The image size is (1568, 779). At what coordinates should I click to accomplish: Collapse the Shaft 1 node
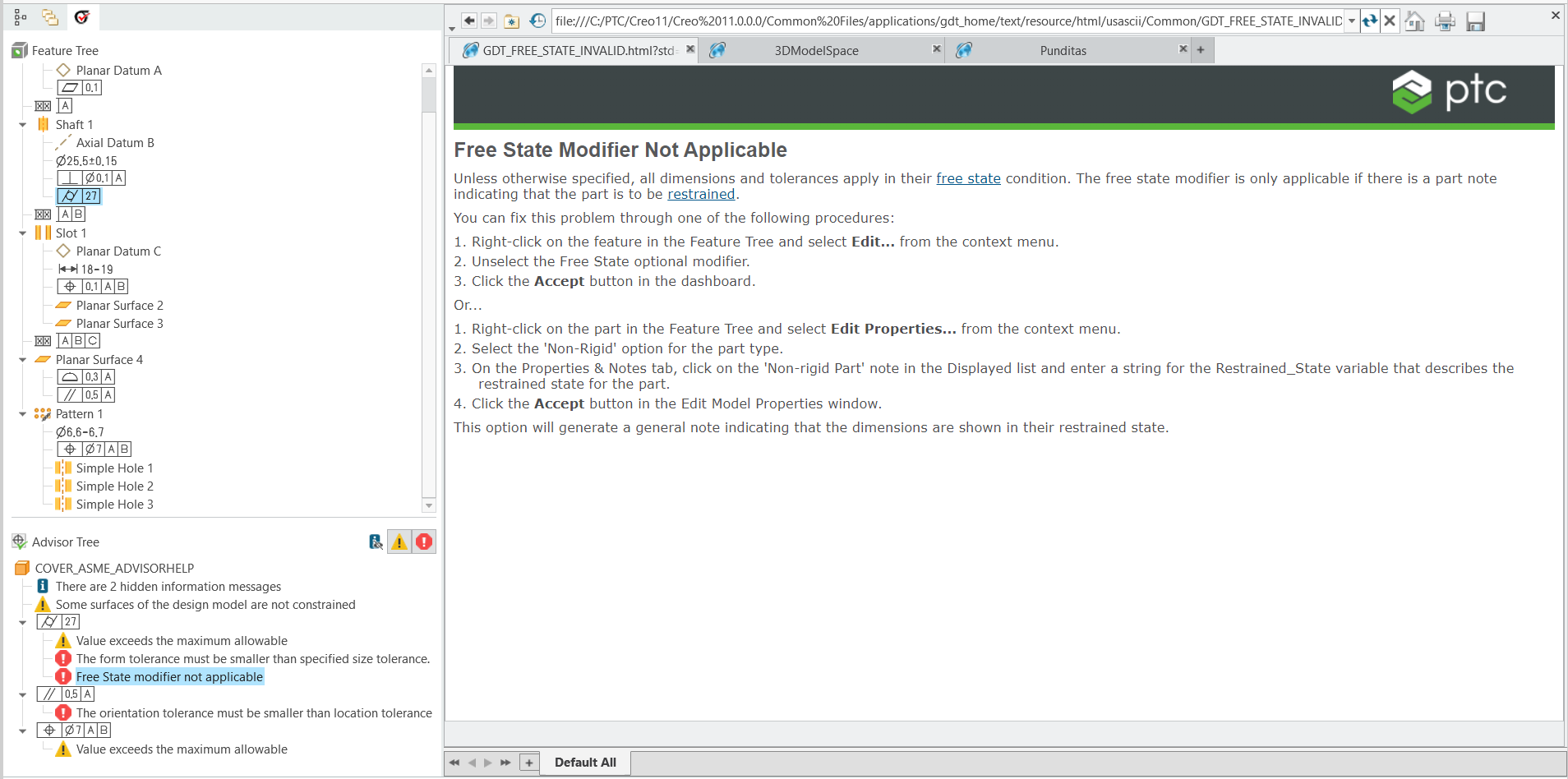click(22, 125)
